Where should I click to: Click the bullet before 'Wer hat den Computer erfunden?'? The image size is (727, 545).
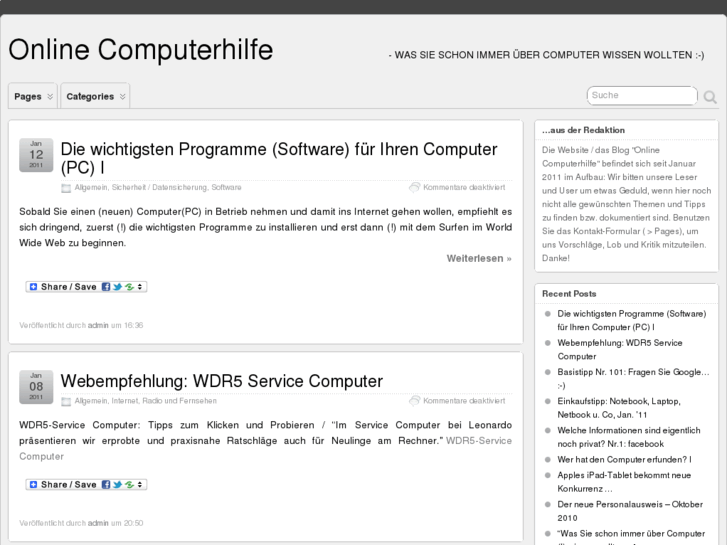pos(548,460)
